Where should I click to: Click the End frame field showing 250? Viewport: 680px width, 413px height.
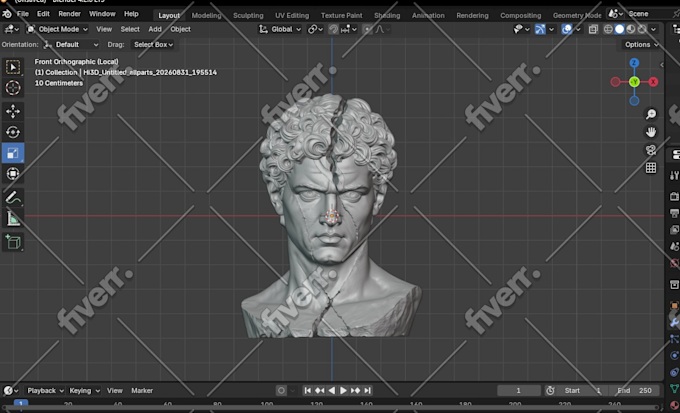[x=635, y=390]
